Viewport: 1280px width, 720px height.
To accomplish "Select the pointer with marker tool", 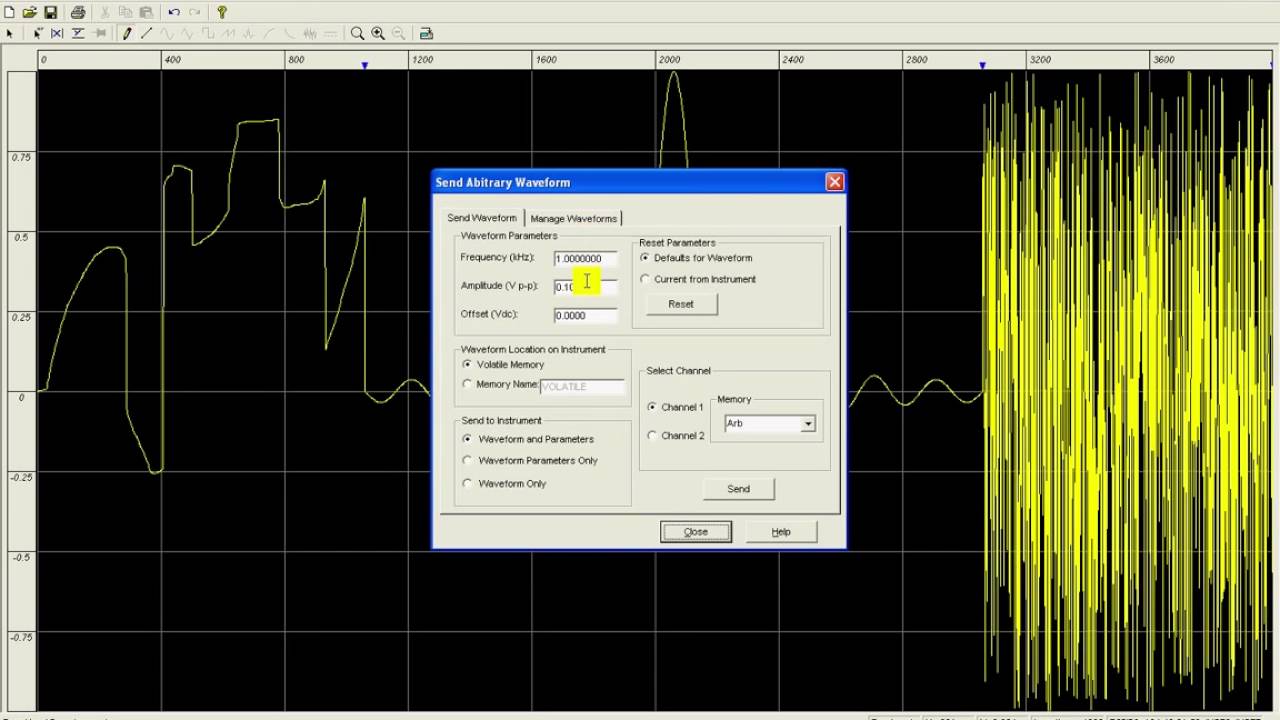I will pos(37,33).
